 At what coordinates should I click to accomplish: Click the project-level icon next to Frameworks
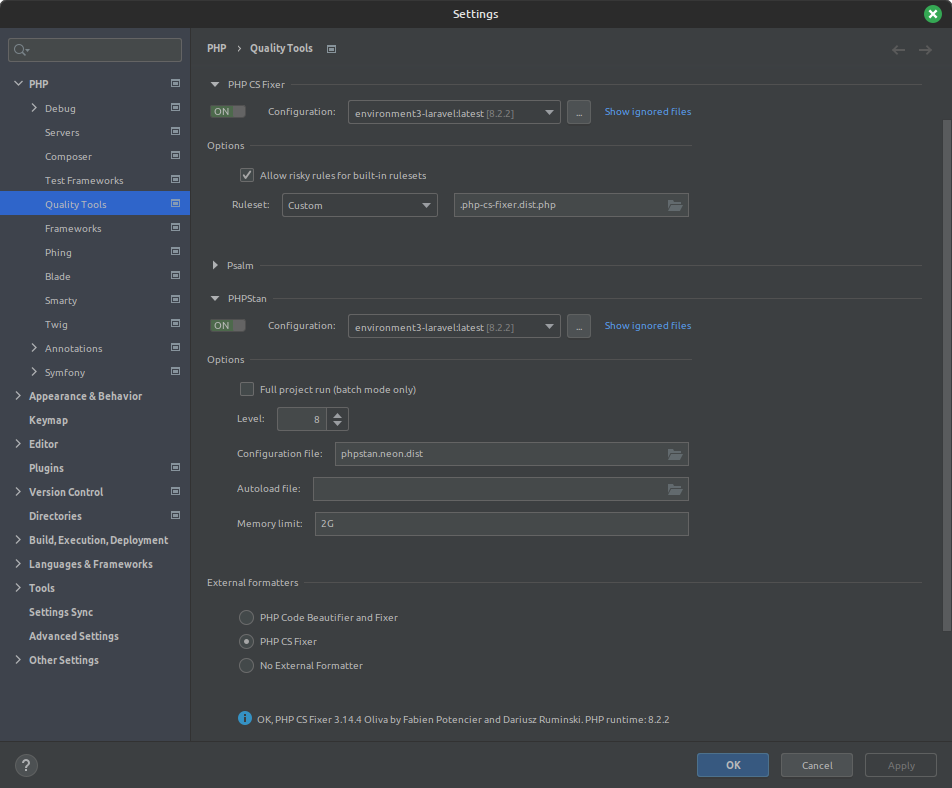pos(175,227)
